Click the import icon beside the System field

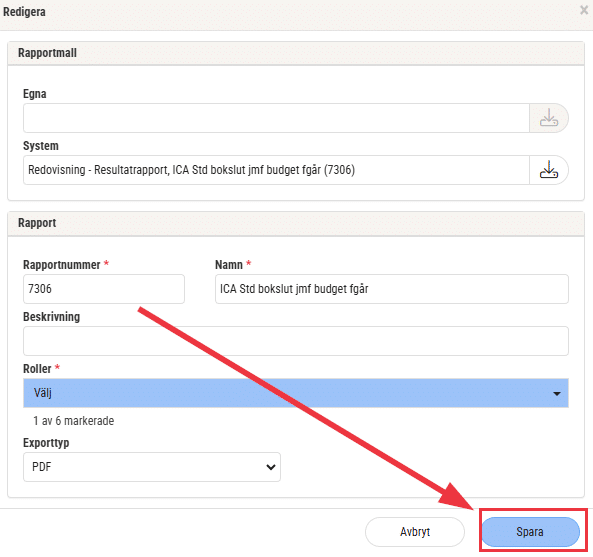pos(548,170)
